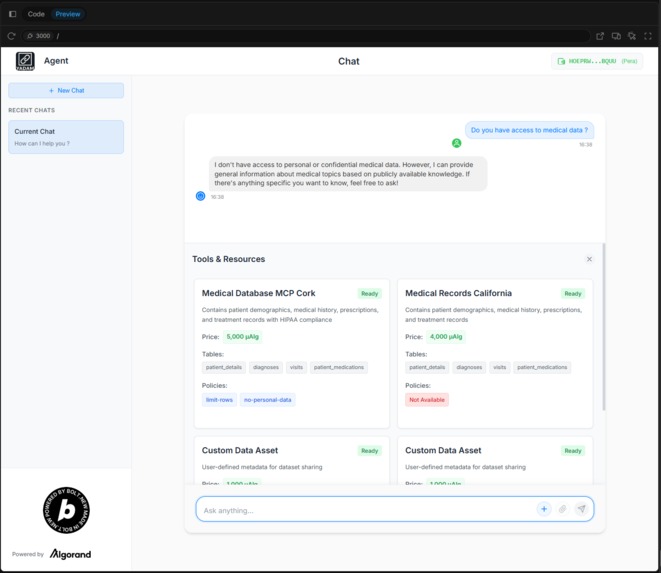Enter fullscreen preview mode

648,36
